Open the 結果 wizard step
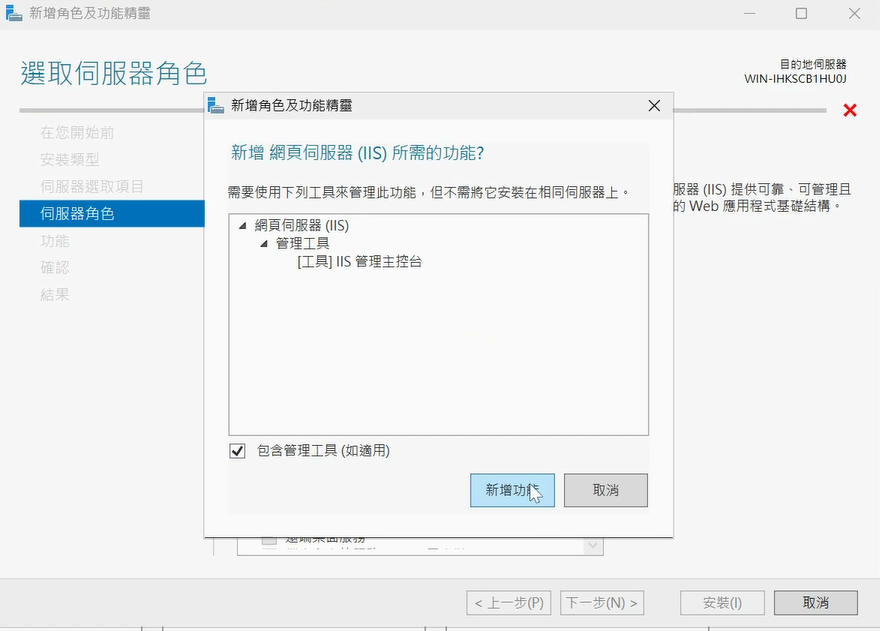Image resolution: width=880 pixels, height=631 pixels. tap(55, 295)
